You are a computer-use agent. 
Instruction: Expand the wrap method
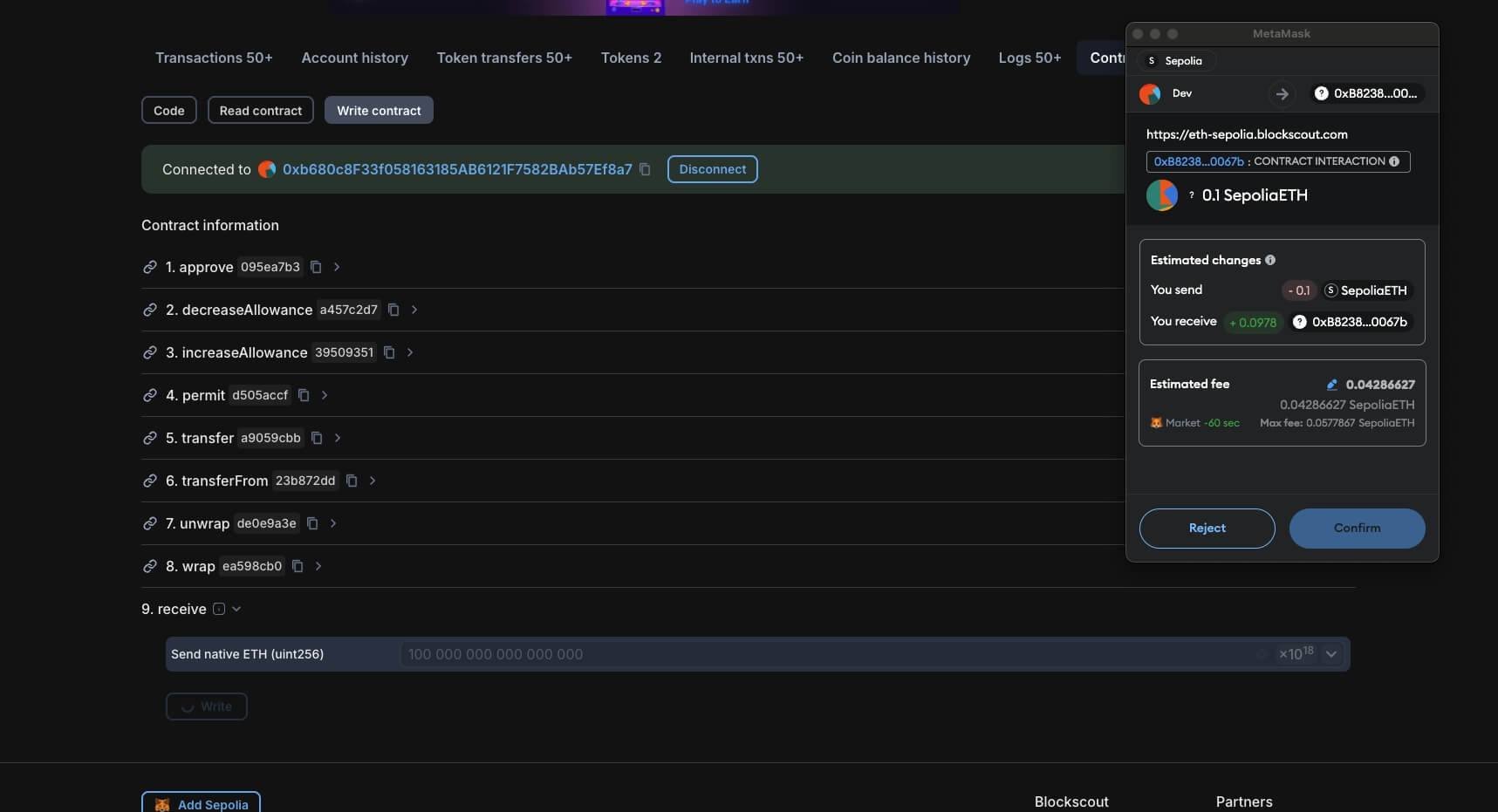(x=318, y=566)
